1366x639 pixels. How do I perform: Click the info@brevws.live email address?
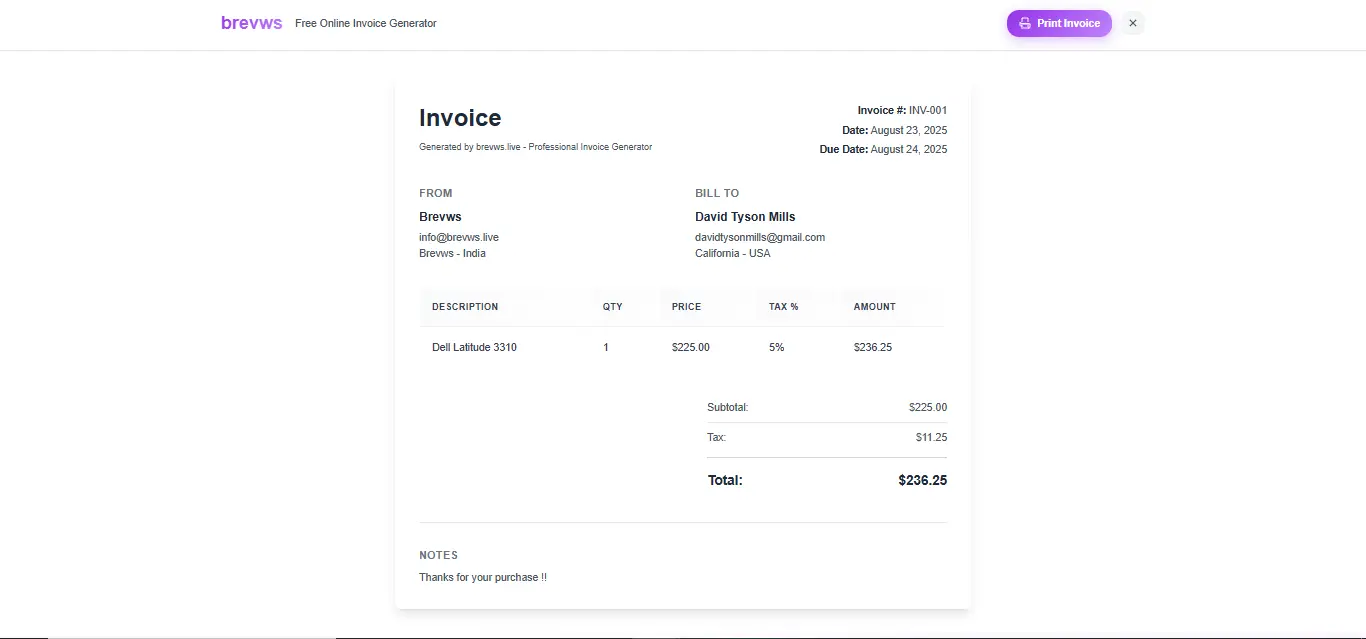point(459,237)
